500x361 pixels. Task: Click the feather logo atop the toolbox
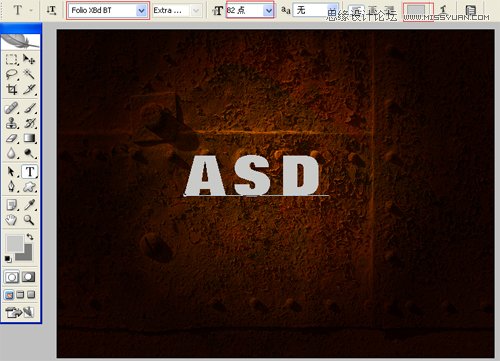point(21,42)
